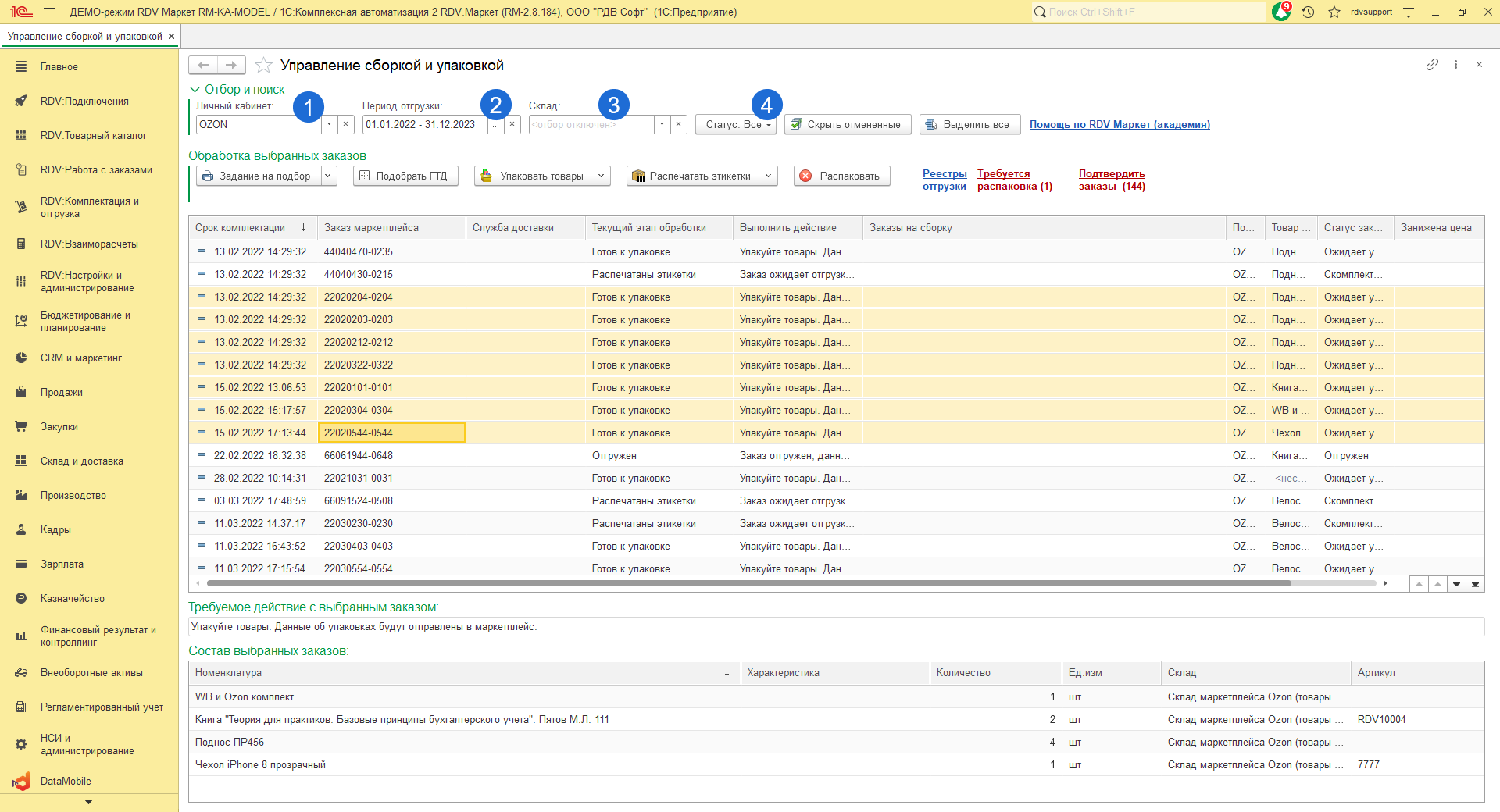Image resolution: width=1500 pixels, height=812 pixels.
Task: Expand the Статус: Все dropdown
Action: tap(735, 124)
